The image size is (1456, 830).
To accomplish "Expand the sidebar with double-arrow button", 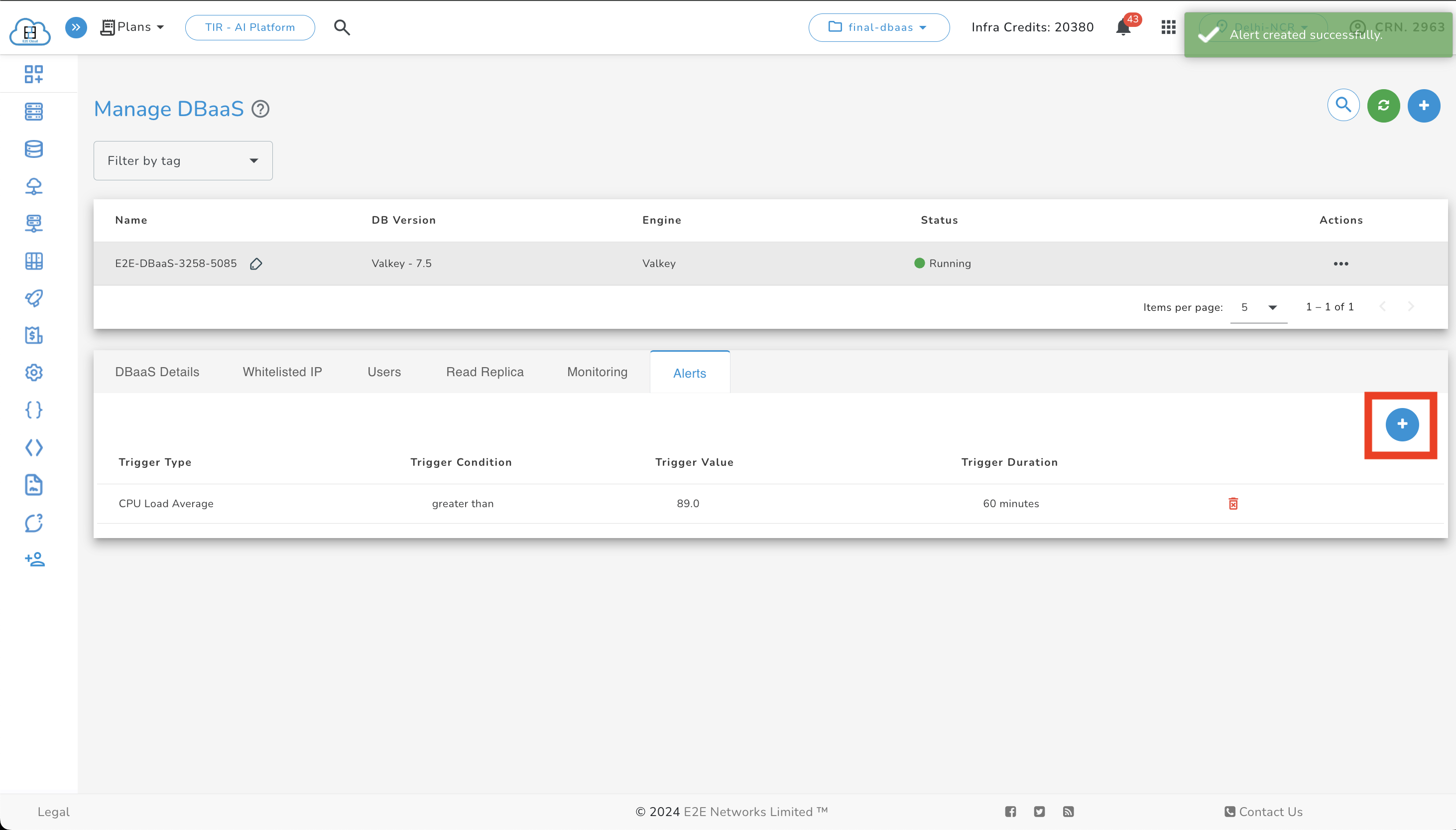I will click(x=76, y=27).
